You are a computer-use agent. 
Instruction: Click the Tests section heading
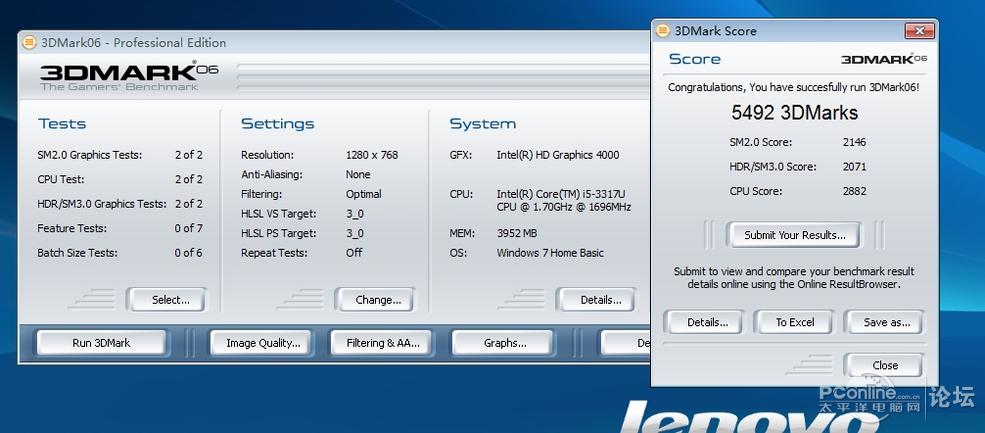pos(62,124)
